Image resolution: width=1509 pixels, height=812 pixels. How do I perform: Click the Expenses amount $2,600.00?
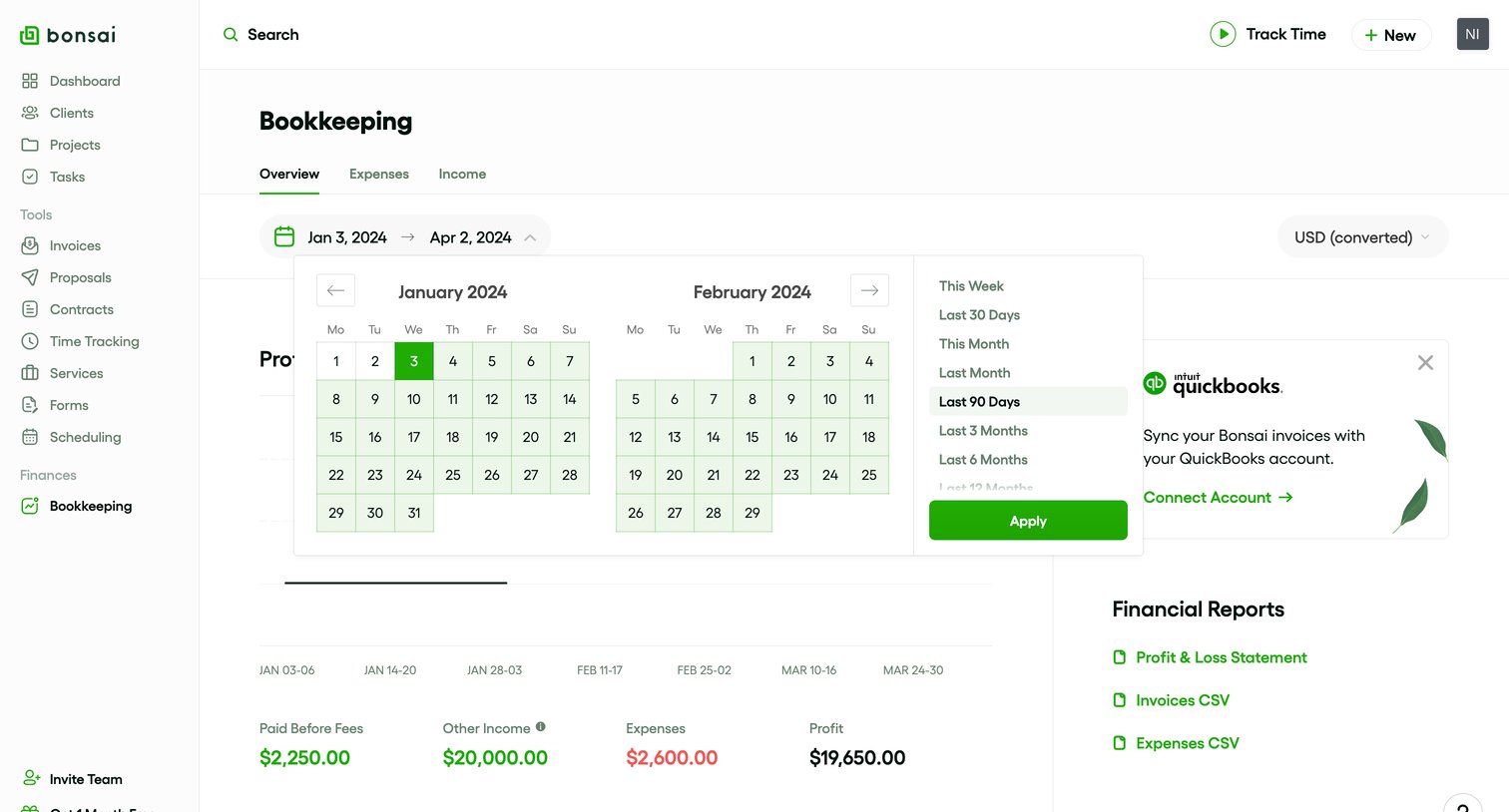point(672,757)
